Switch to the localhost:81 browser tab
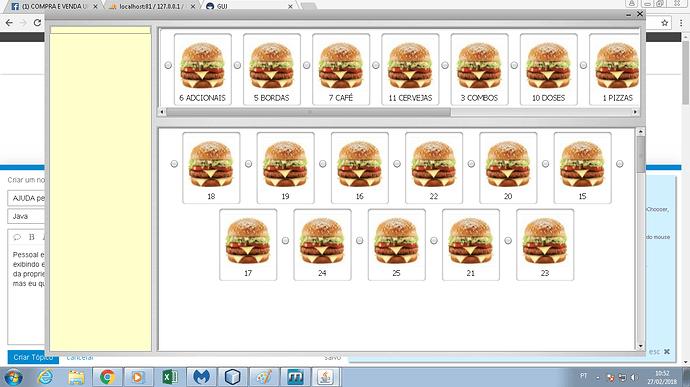Viewport: 690px width, 387px height. click(x=152, y=6)
